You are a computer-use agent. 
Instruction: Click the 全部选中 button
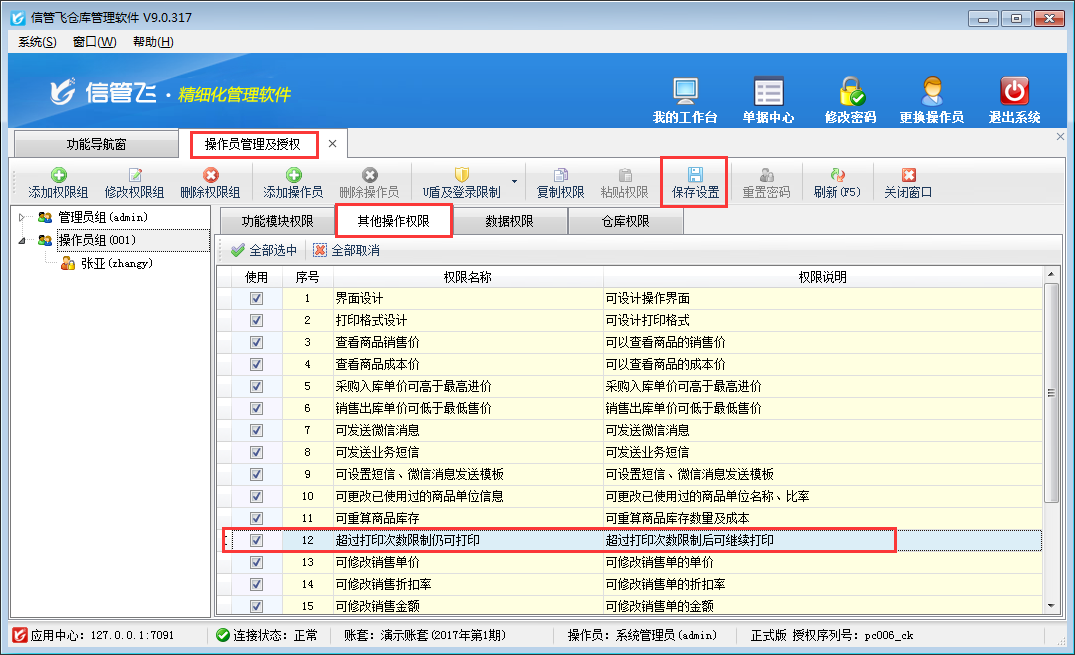264,250
